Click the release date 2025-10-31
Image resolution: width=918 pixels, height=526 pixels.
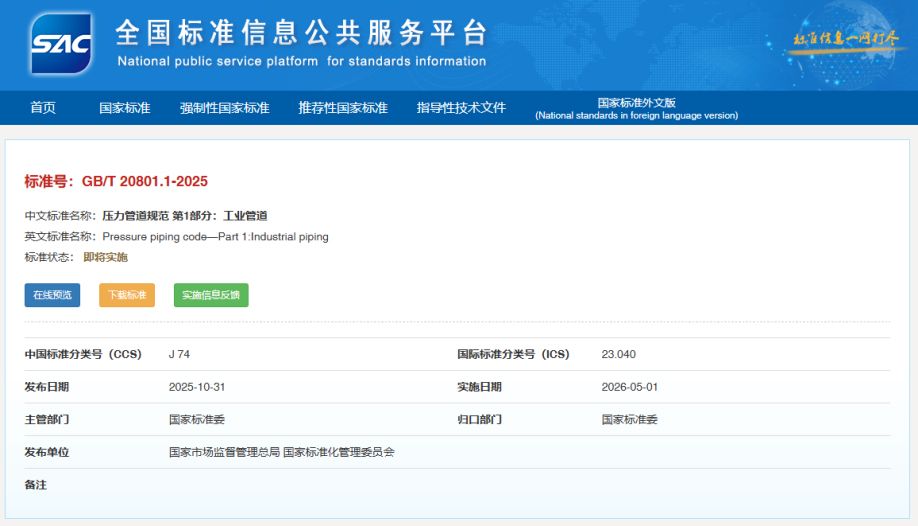[197, 387]
